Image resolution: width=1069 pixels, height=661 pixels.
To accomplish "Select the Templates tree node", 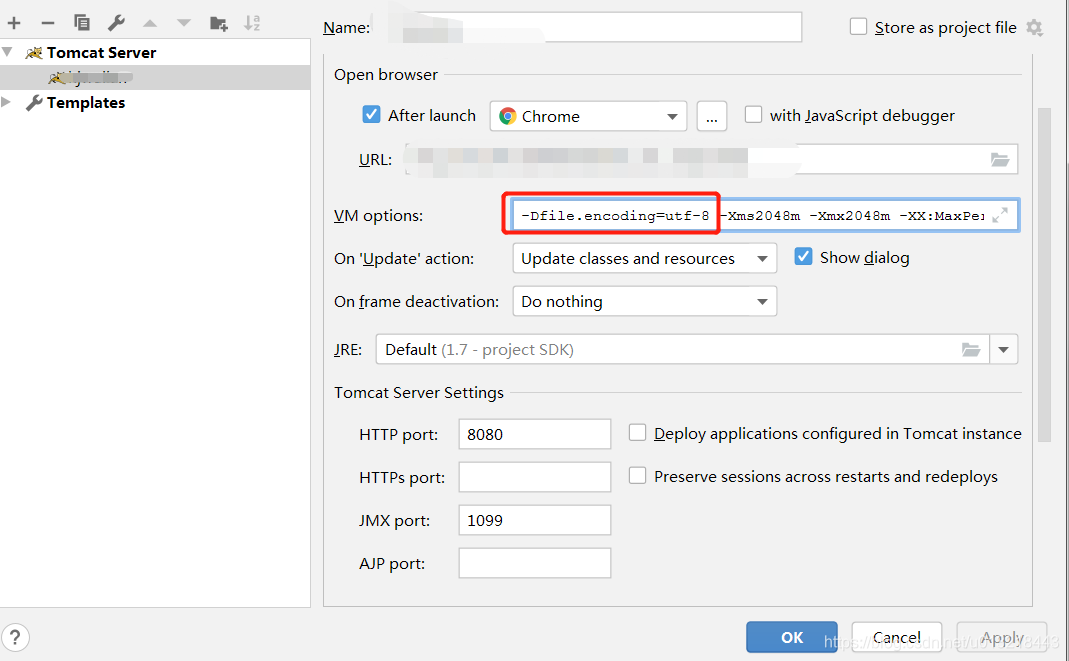I will (85, 103).
